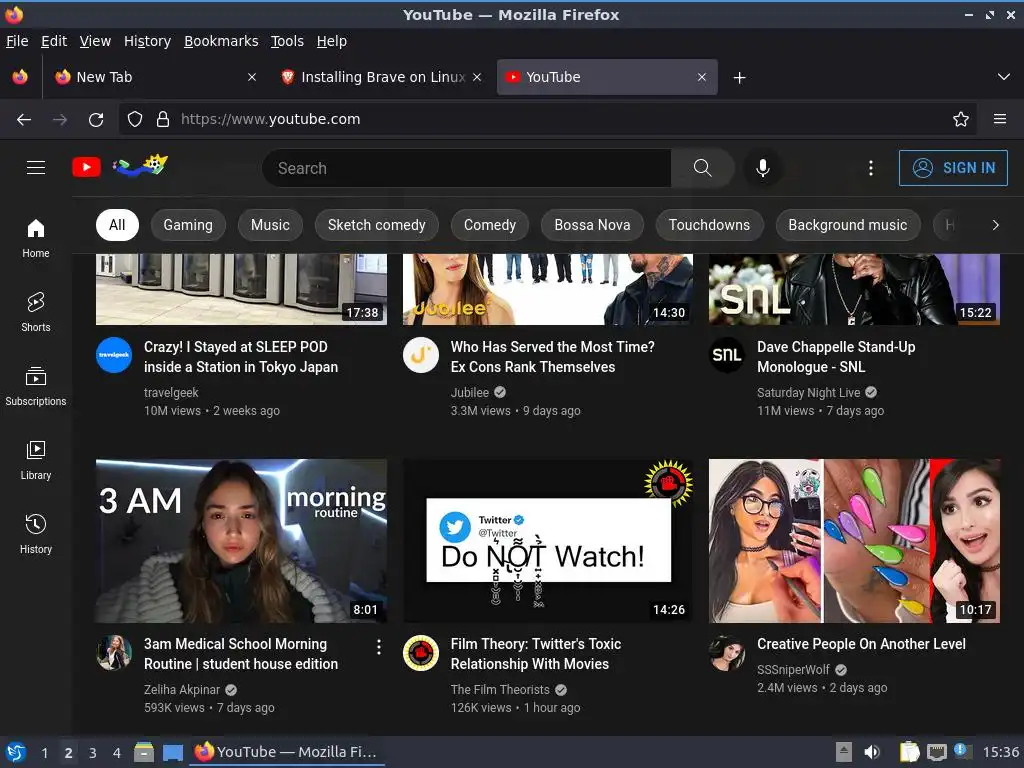Open travelgeek channel avatar
Image resolution: width=1024 pixels, height=768 pixels.
click(x=114, y=355)
